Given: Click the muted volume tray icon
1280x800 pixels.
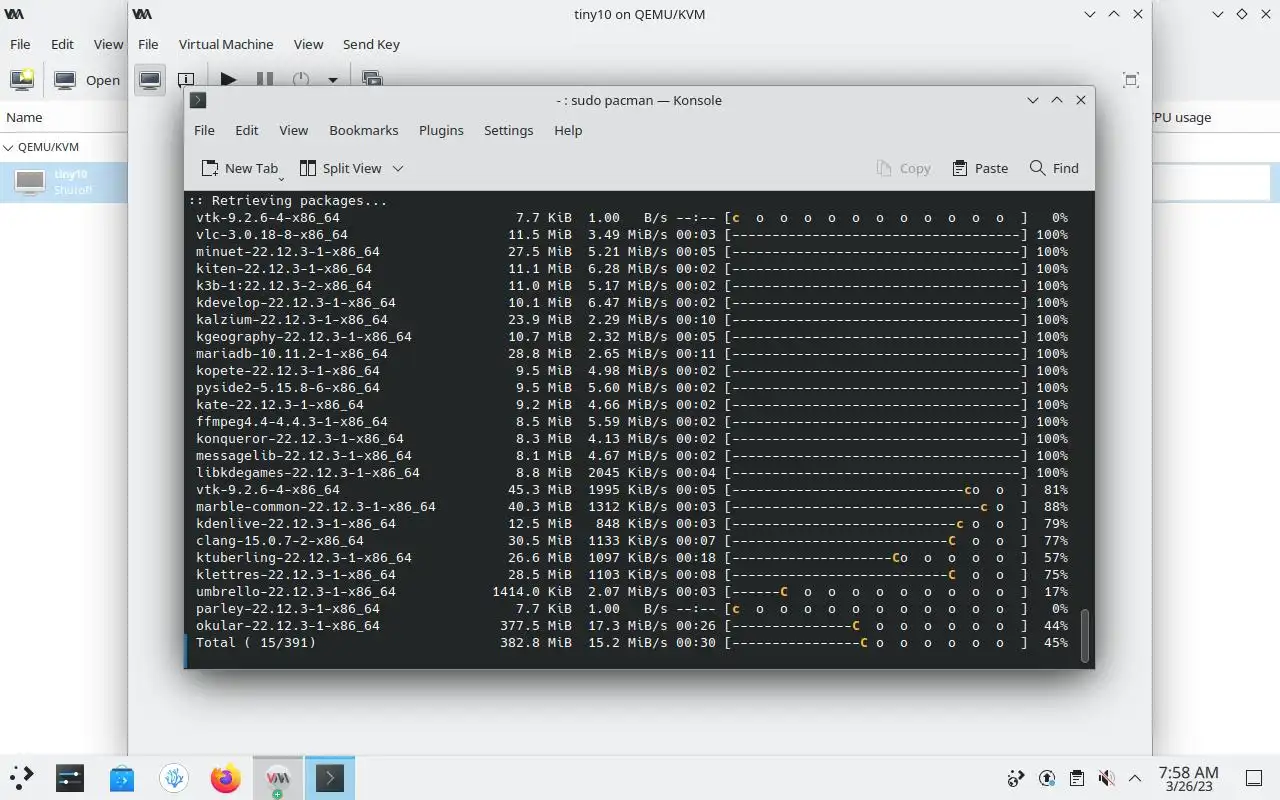Looking at the screenshot, I should (1106, 778).
